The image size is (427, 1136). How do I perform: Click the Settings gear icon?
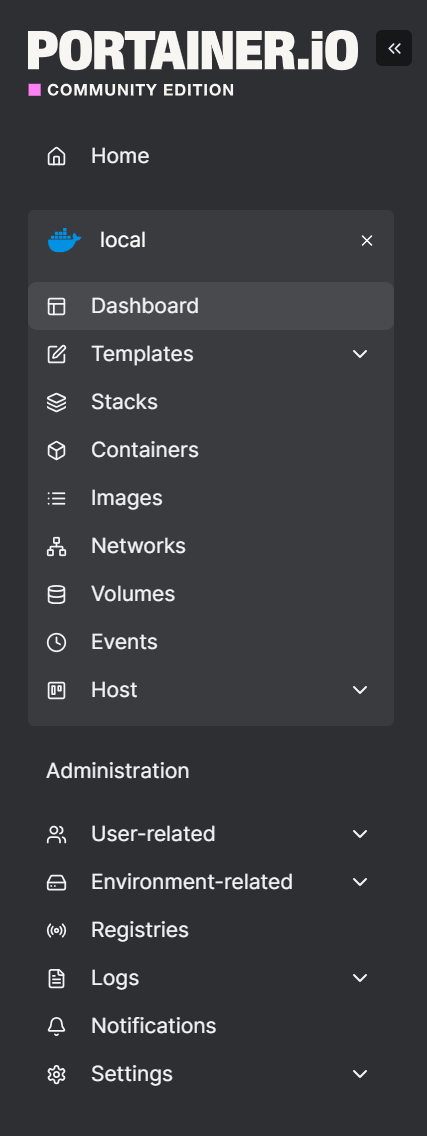click(x=57, y=1074)
